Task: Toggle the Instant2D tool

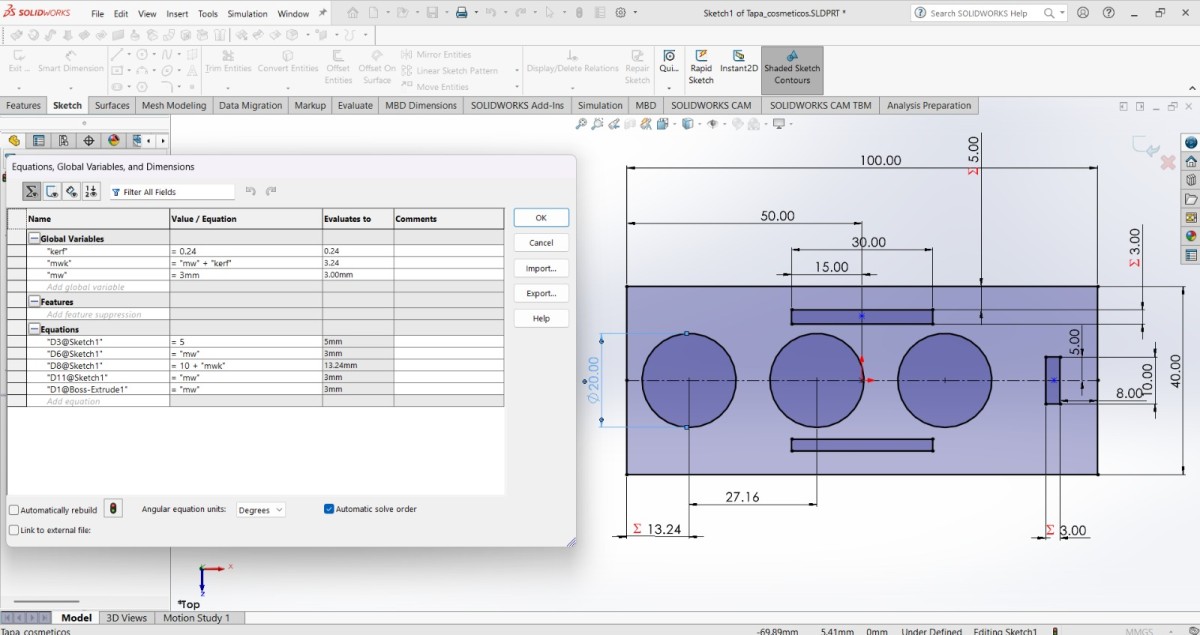Action: coord(739,62)
